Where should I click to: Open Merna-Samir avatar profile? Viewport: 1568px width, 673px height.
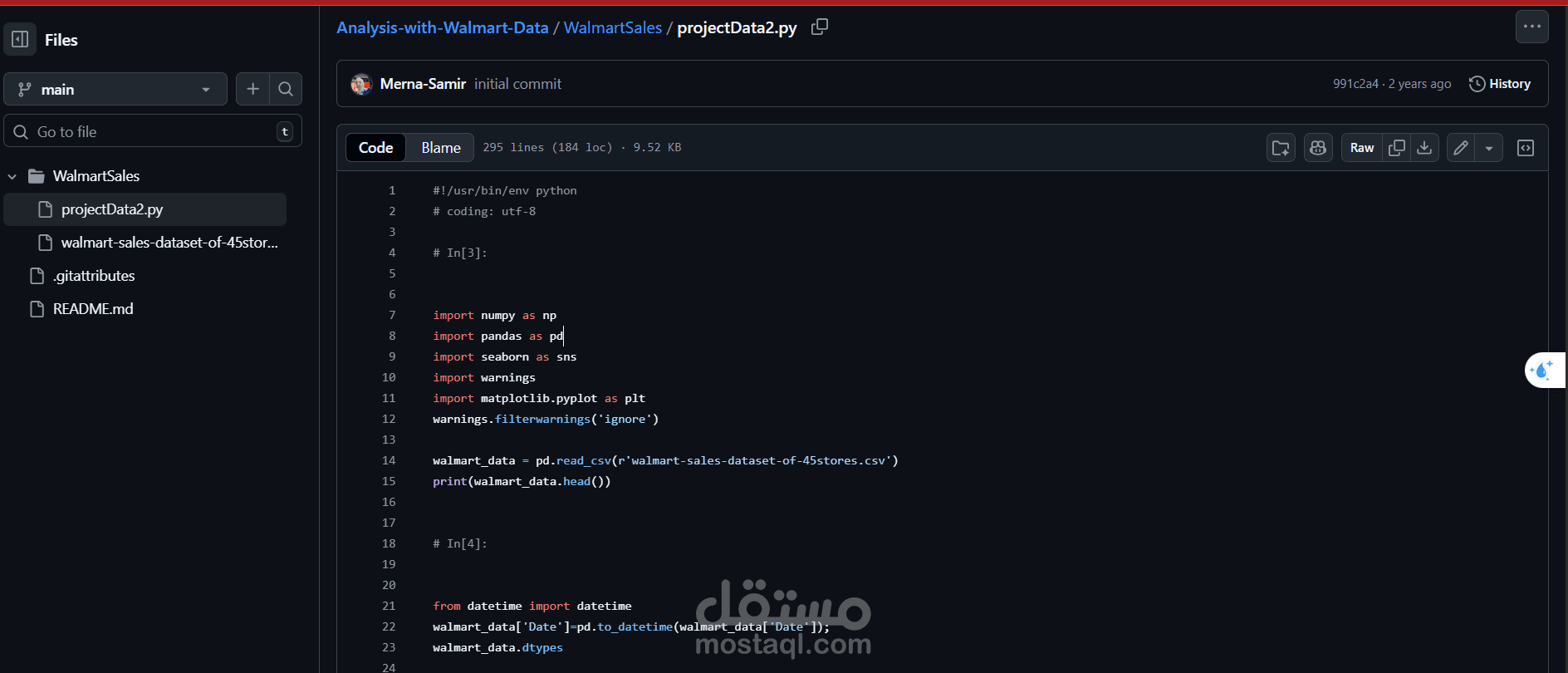361,84
